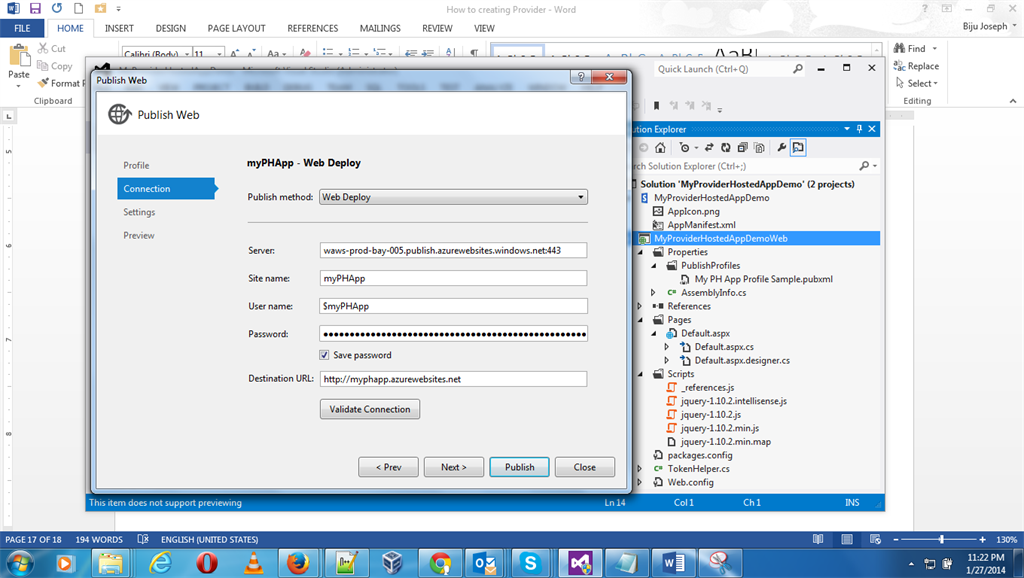Open Solution Explorer search options dropdown arrow
This screenshot has width=1024, height=578.
(875, 166)
